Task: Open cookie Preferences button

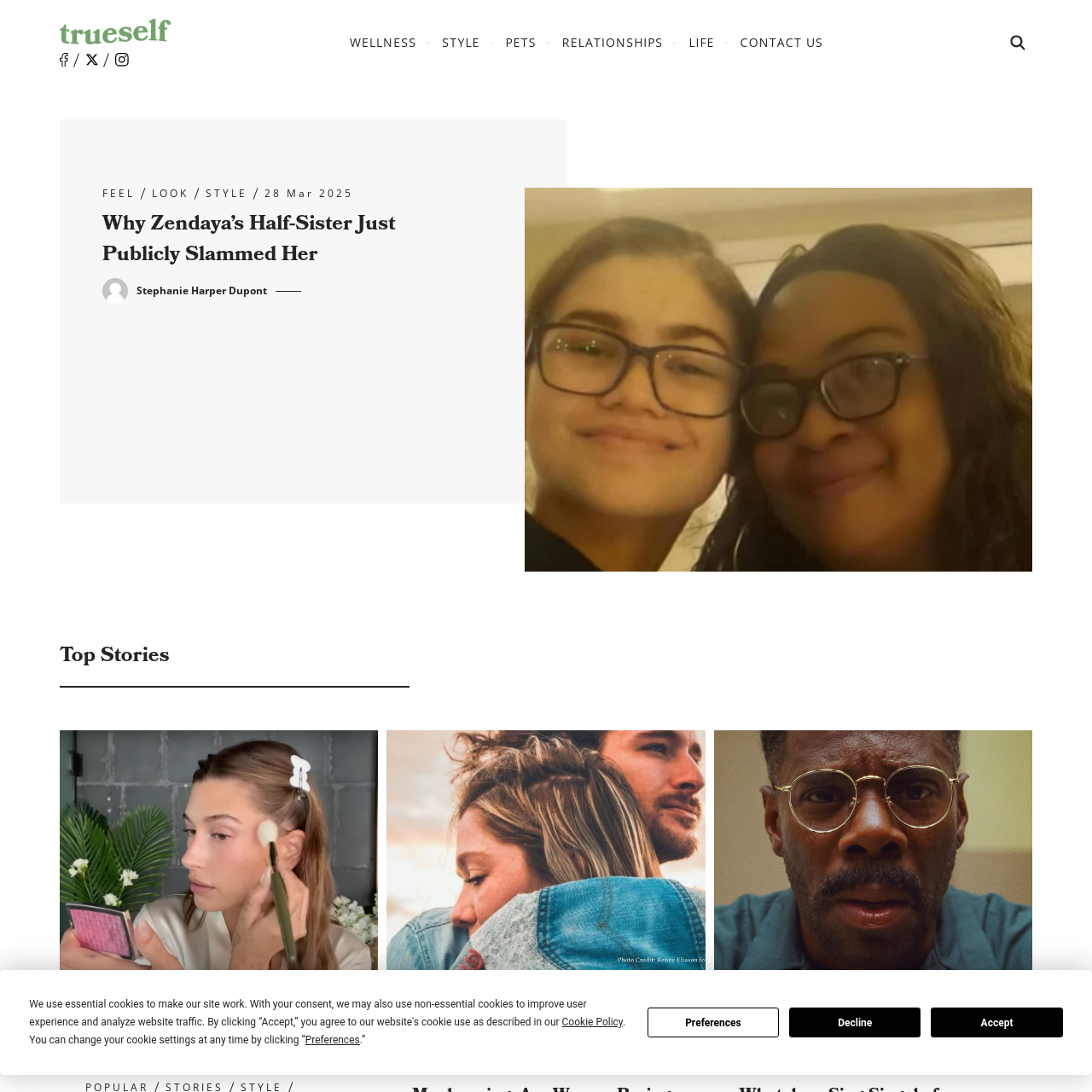Action: click(x=713, y=1022)
